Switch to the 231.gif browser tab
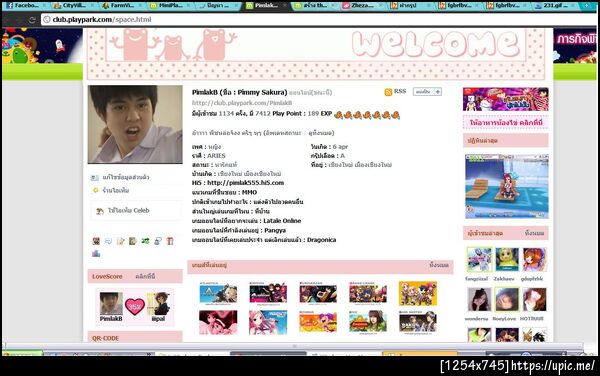The image size is (600, 376). coord(557,5)
